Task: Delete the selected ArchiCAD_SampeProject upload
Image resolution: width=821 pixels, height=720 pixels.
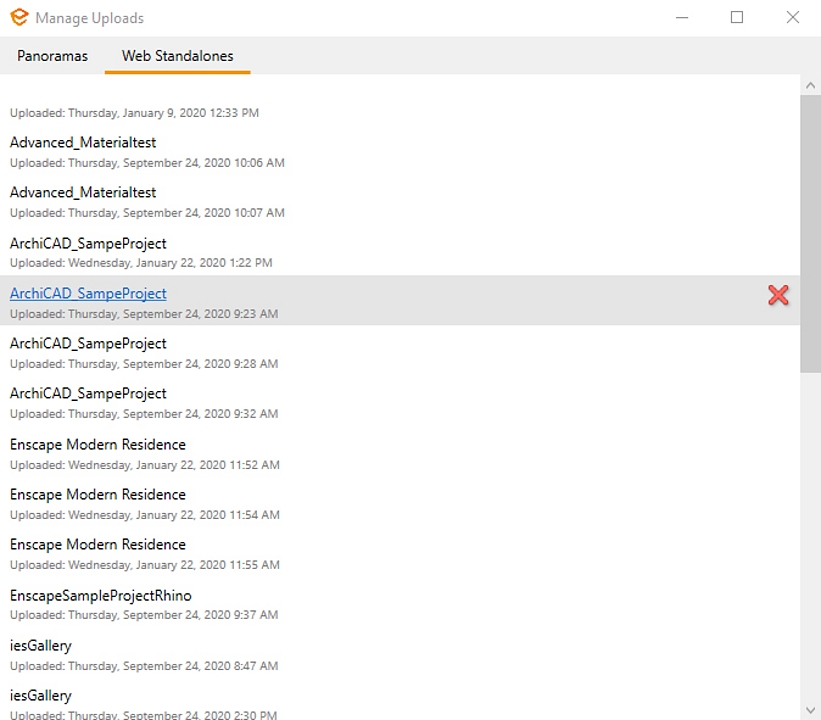Action: pyautogui.click(x=778, y=296)
